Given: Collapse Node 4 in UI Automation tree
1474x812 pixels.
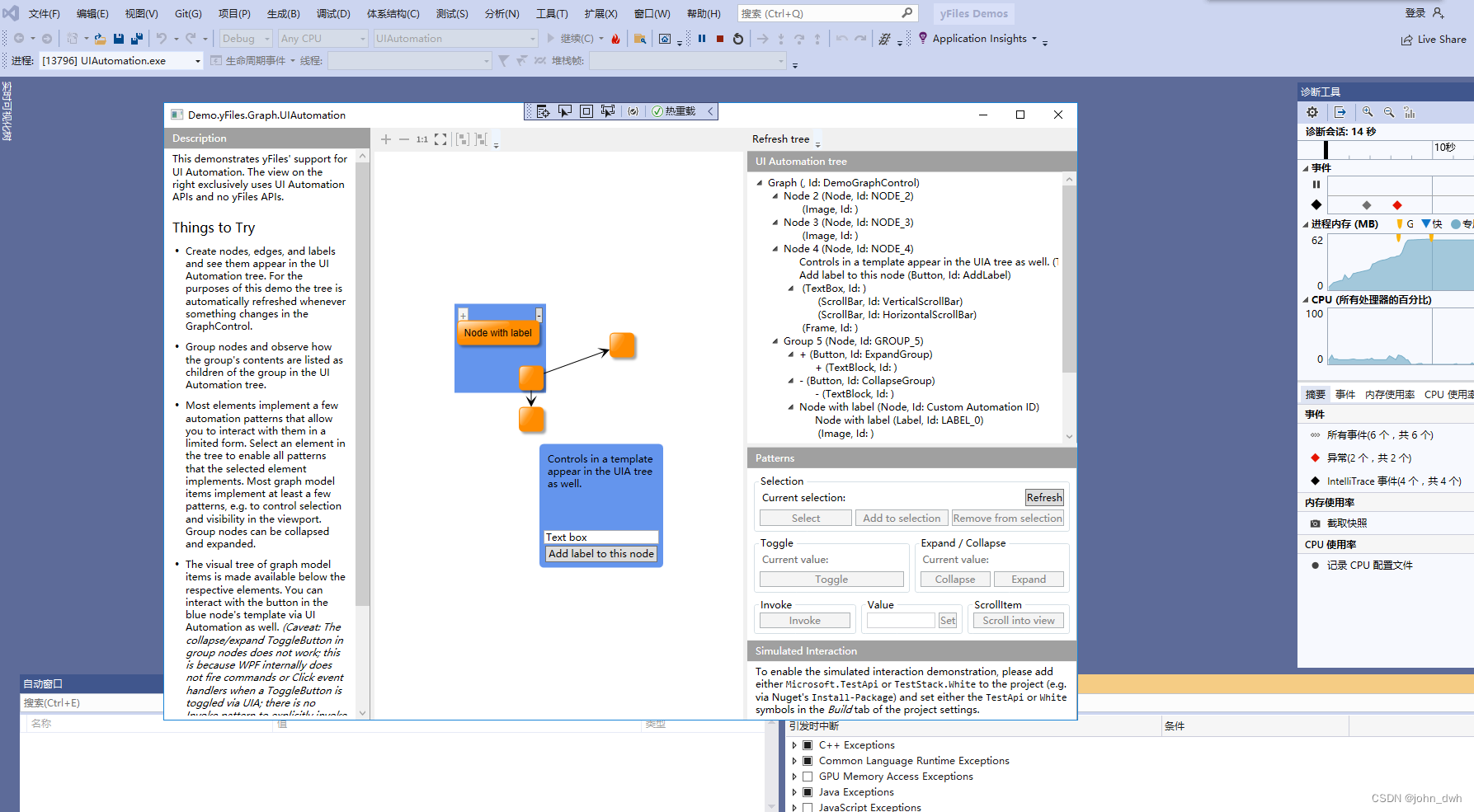Looking at the screenshot, I should pos(775,249).
